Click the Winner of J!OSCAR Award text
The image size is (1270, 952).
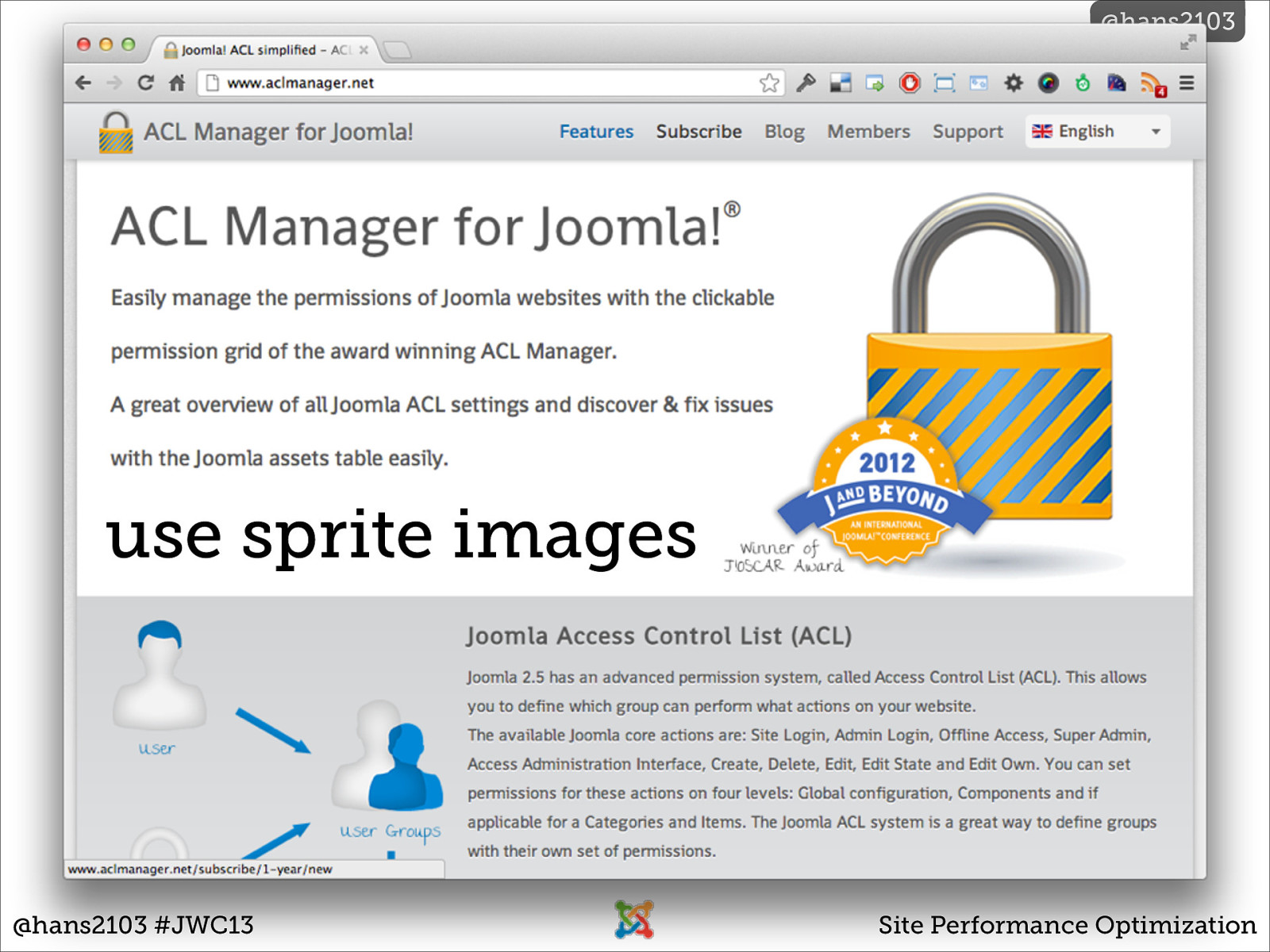(x=783, y=557)
